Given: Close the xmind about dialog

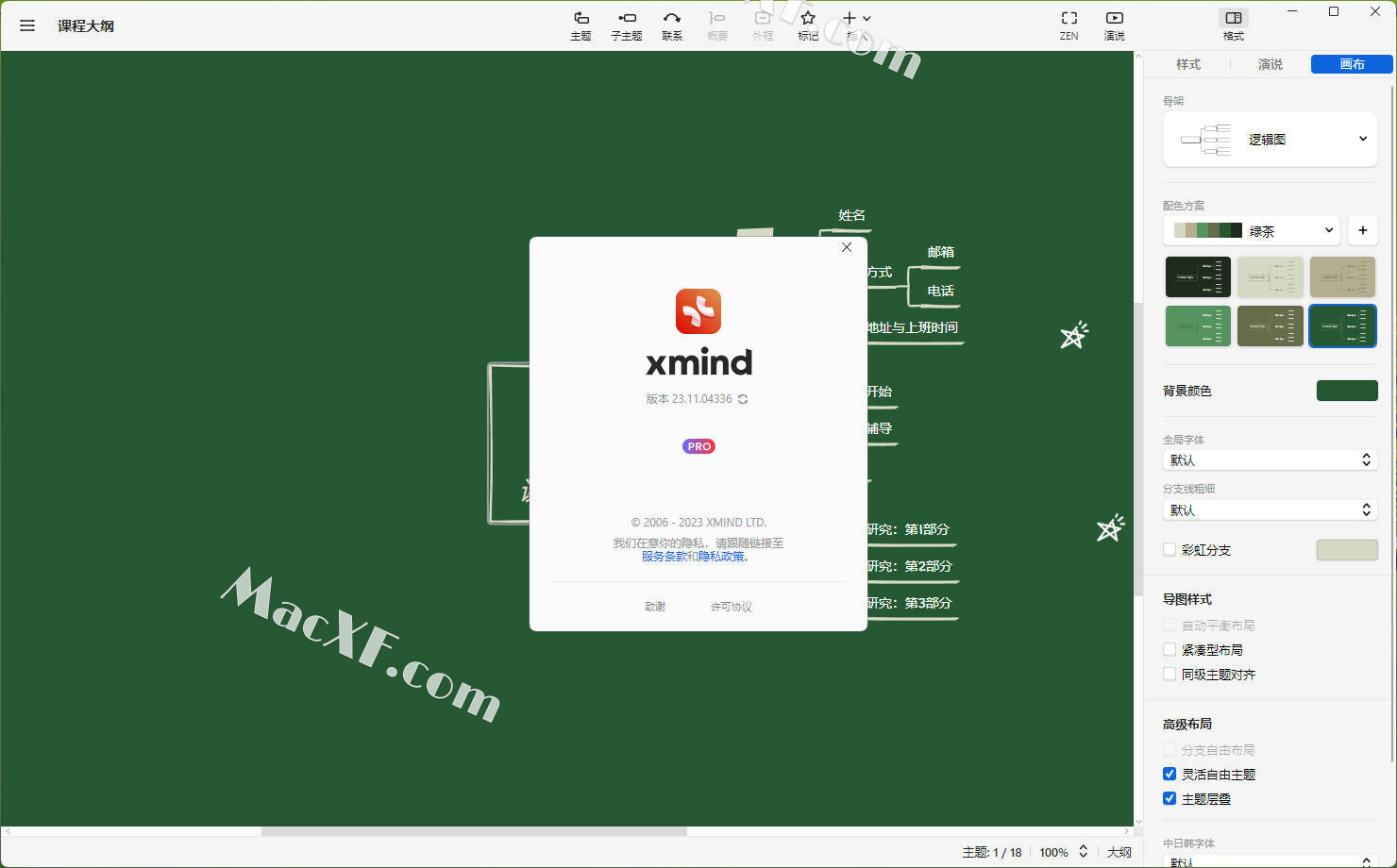Looking at the screenshot, I should coord(847,247).
